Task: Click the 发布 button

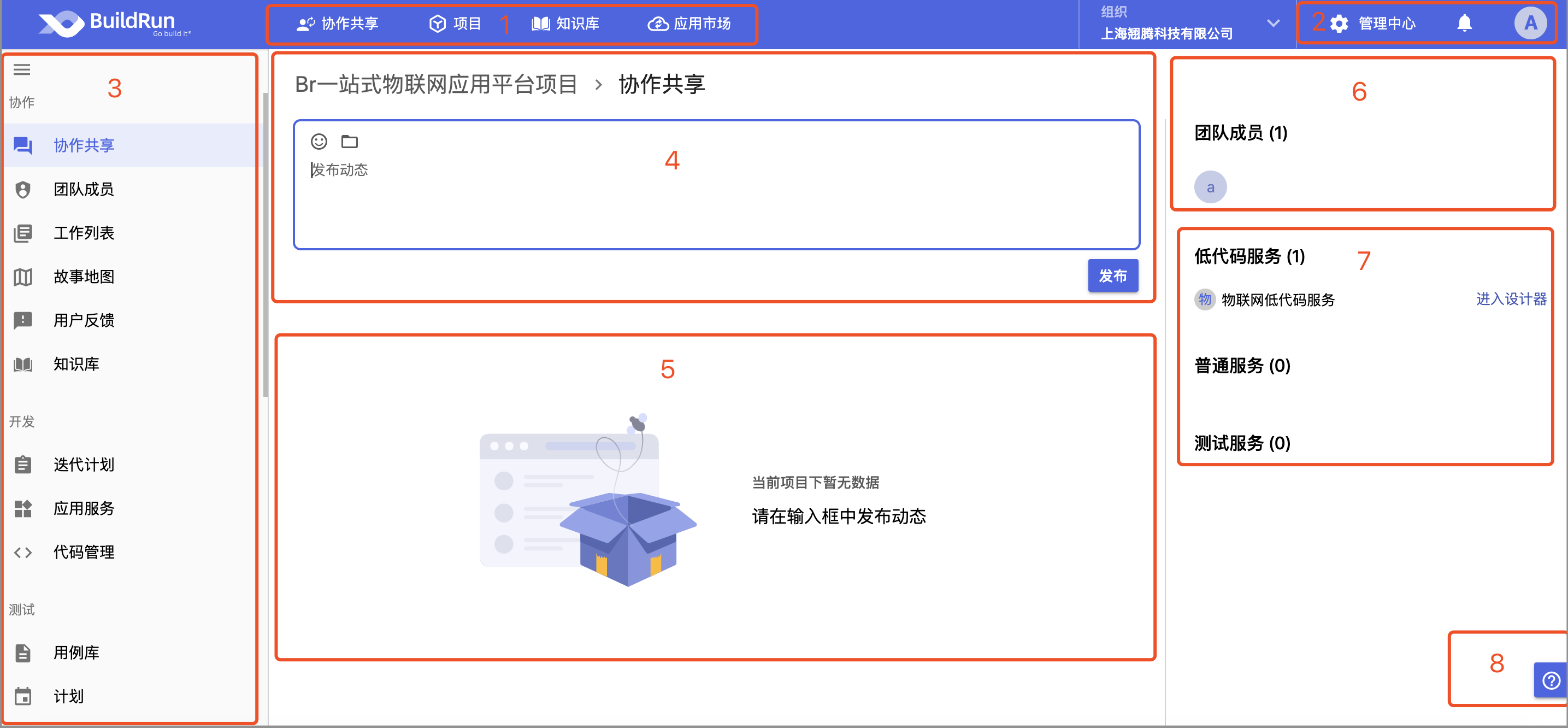Action: [1112, 276]
